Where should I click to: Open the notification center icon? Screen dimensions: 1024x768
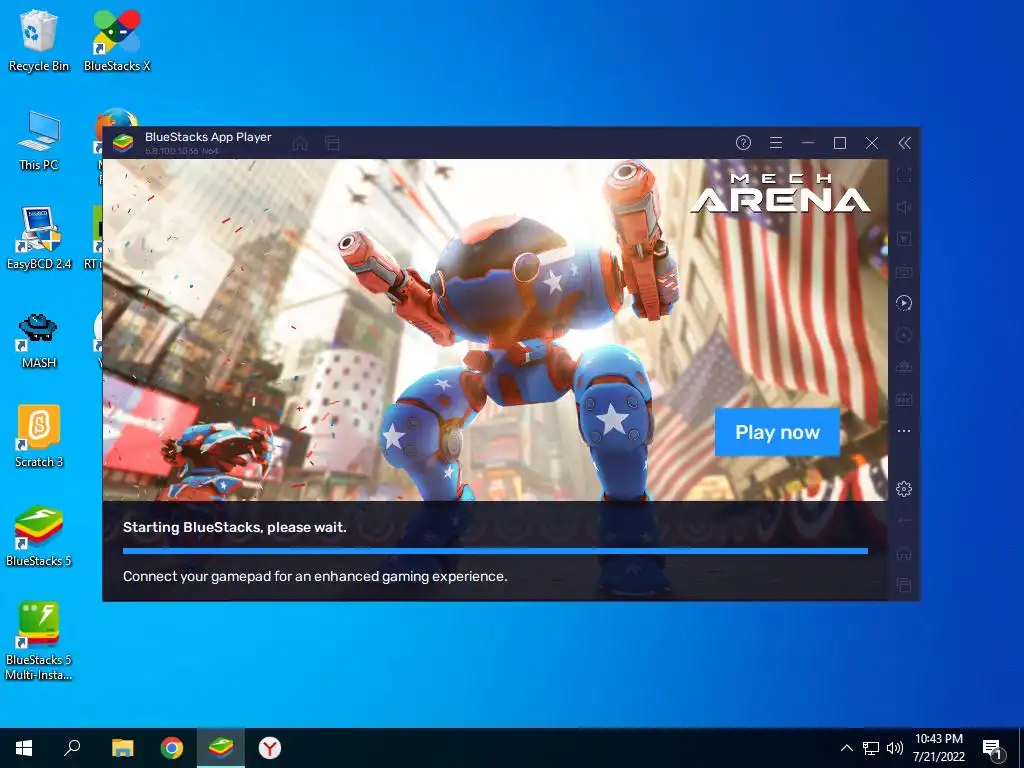point(992,748)
